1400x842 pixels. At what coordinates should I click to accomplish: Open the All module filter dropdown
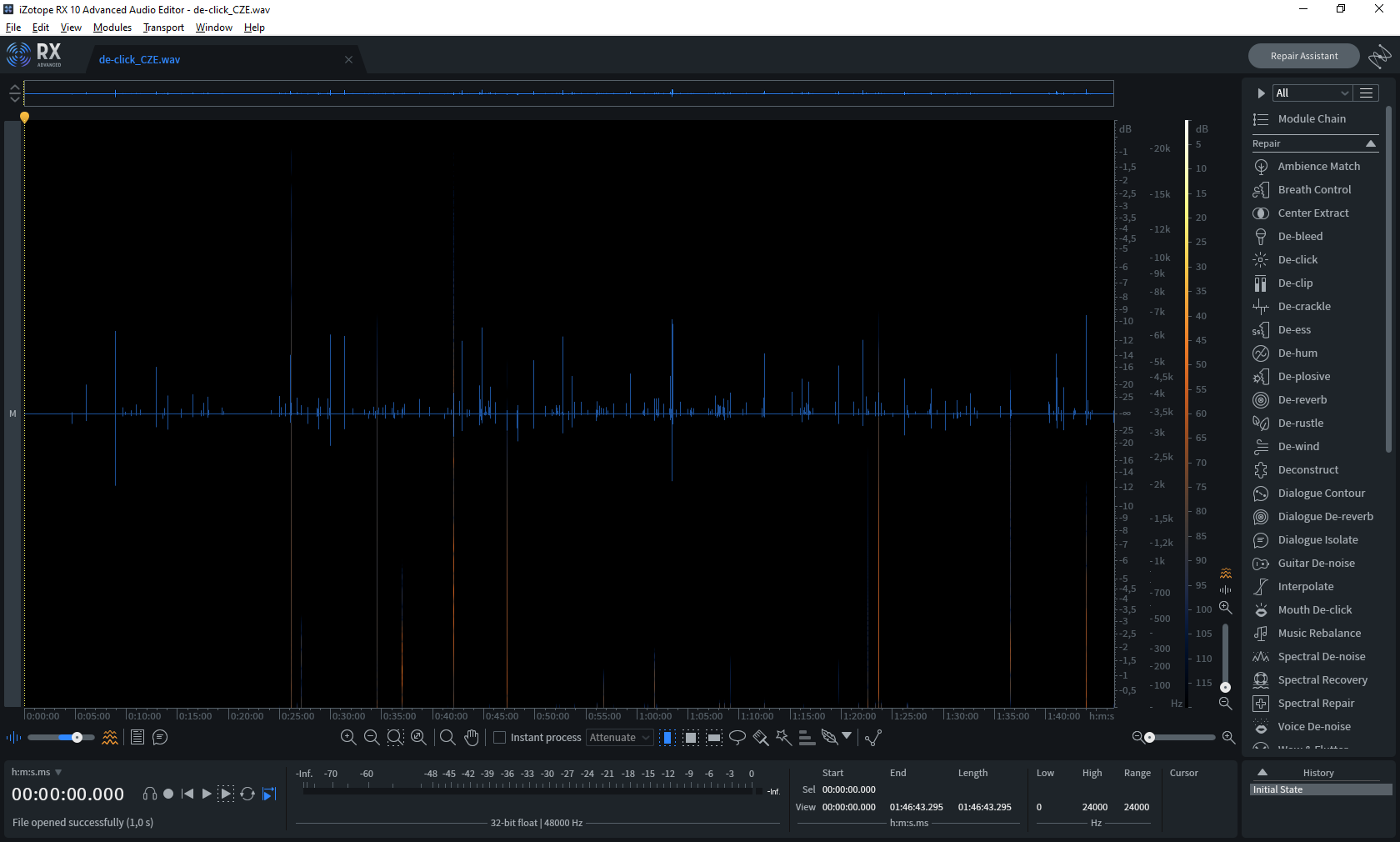pos(1312,93)
